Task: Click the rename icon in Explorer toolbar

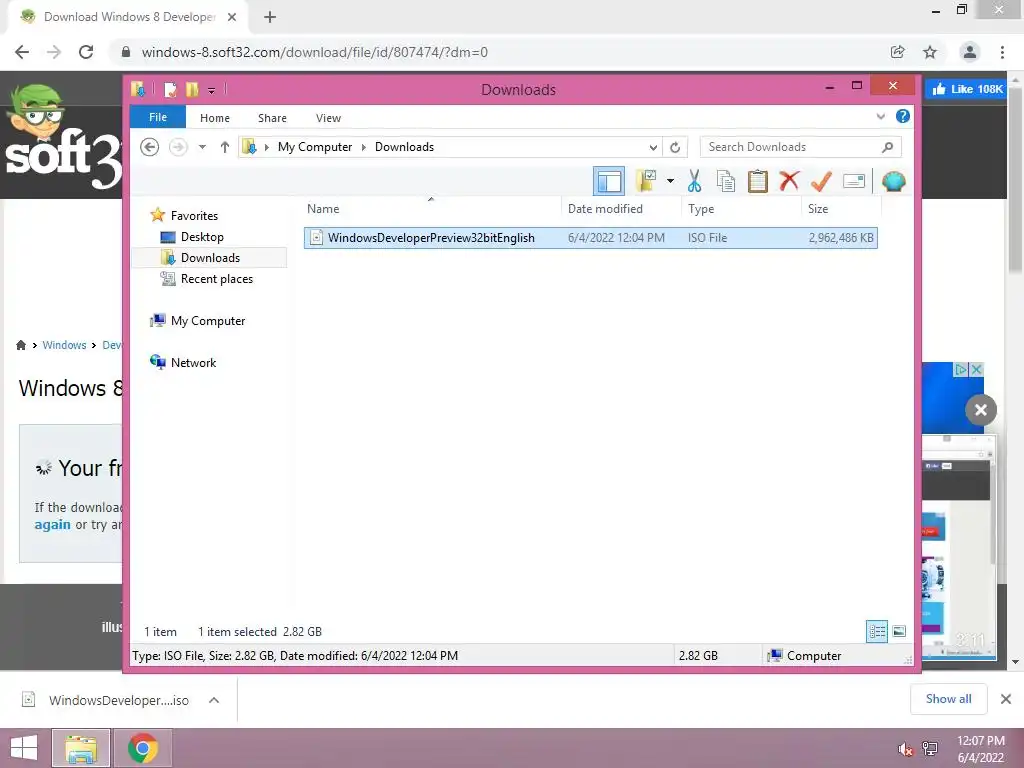Action: [x=854, y=181]
